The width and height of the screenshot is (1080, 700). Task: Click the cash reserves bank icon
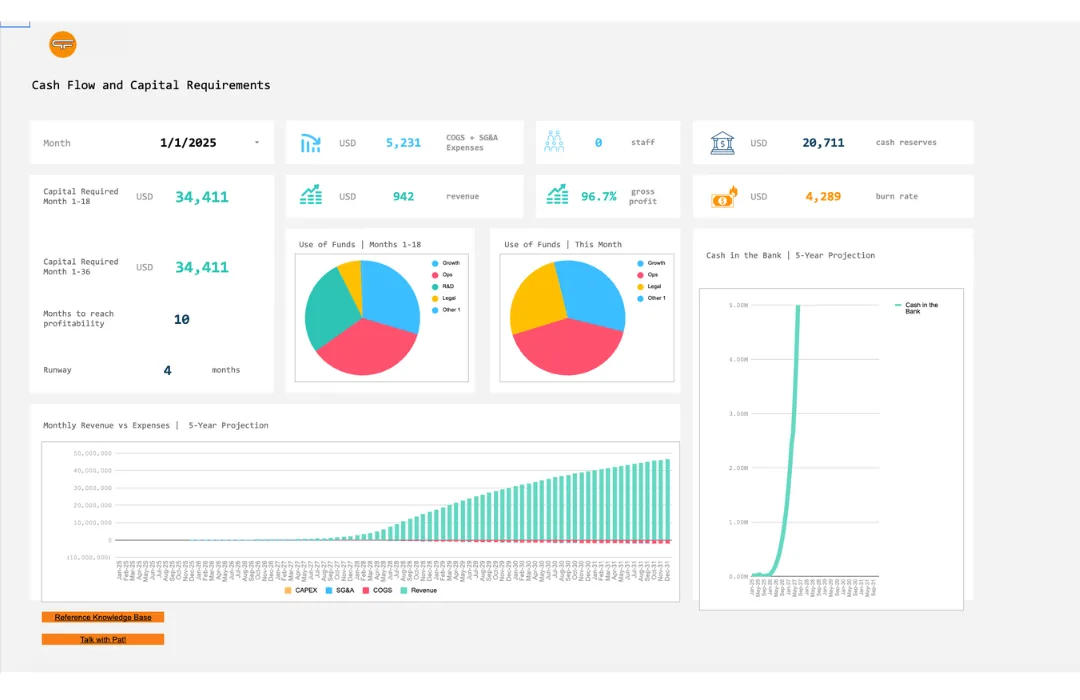pyautogui.click(x=723, y=143)
